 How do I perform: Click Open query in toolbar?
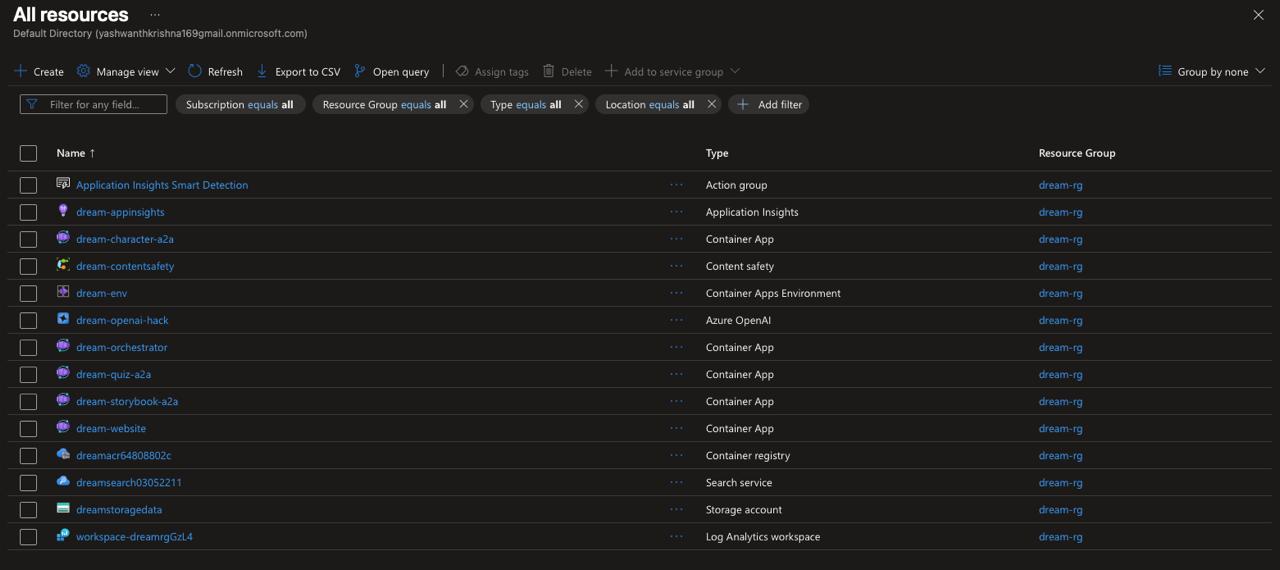(391, 71)
